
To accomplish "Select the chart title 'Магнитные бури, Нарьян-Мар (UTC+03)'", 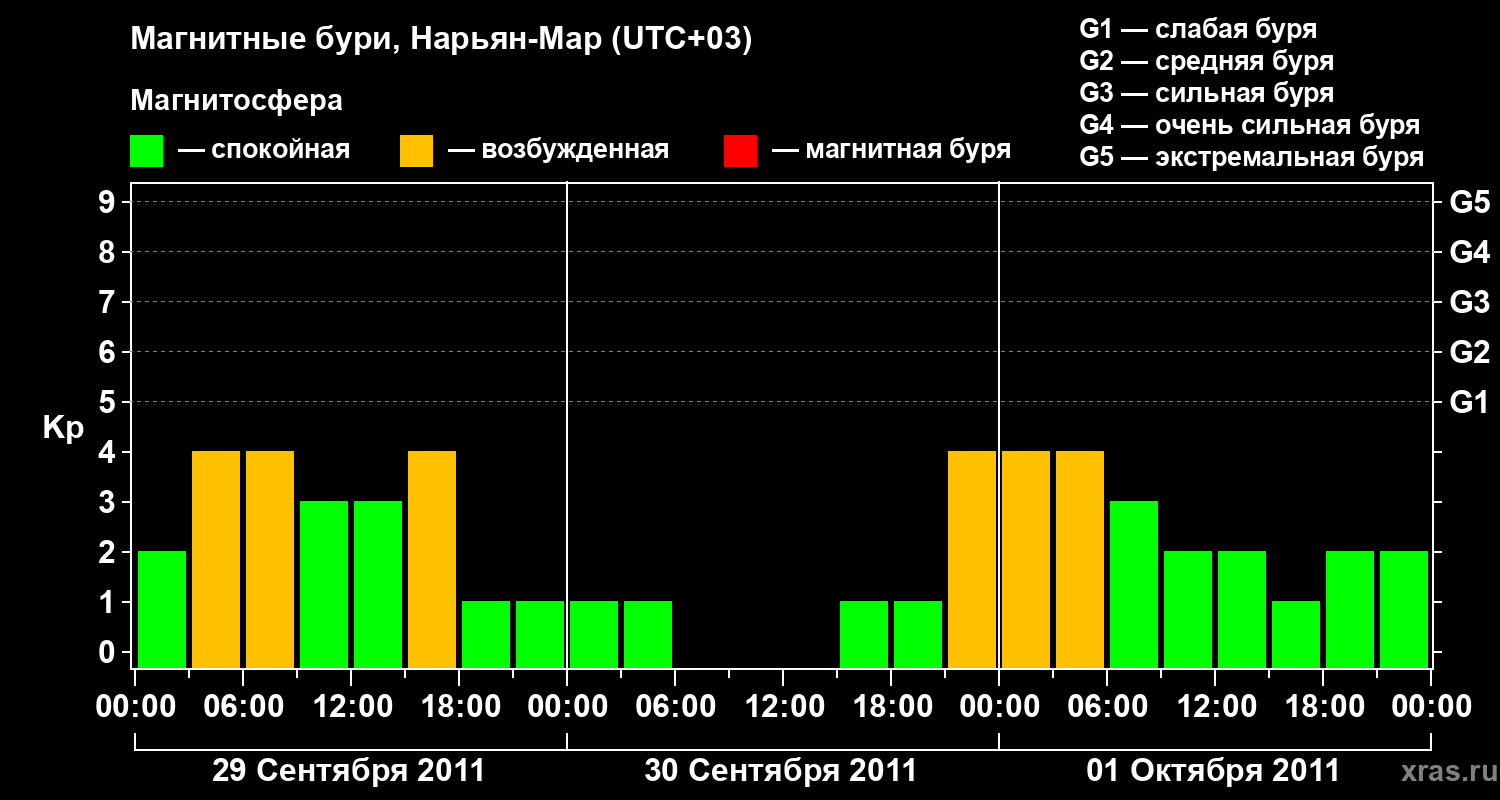I will (x=440, y=40).
